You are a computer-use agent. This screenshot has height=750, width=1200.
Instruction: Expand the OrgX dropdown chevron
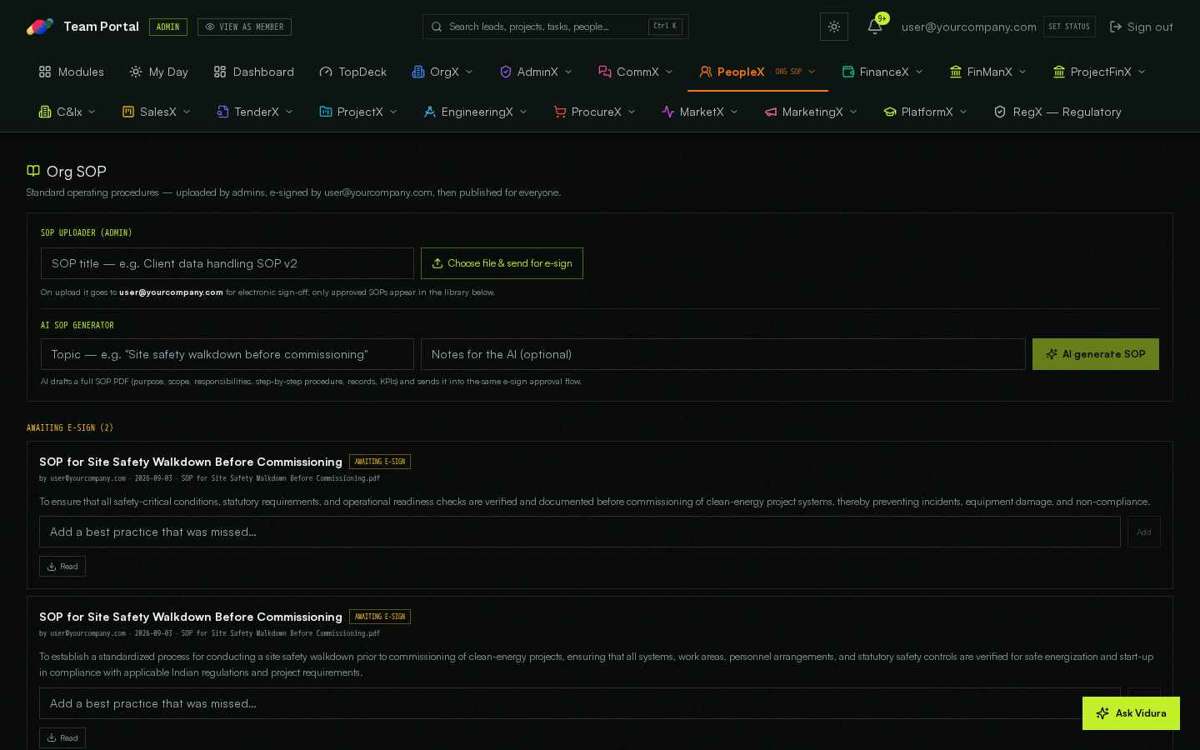click(469, 72)
